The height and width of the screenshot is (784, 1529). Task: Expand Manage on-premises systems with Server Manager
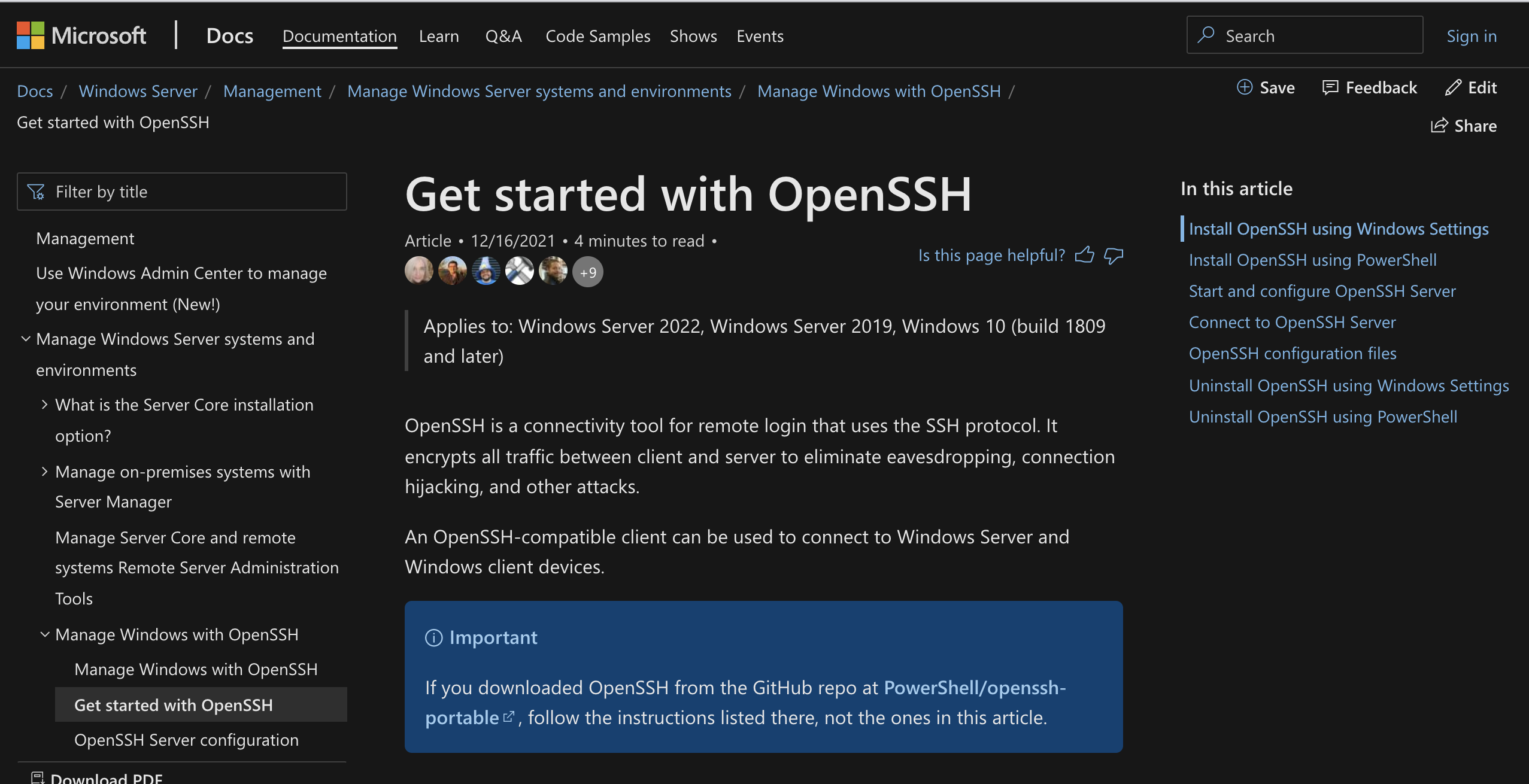click(x=44, y=472)
